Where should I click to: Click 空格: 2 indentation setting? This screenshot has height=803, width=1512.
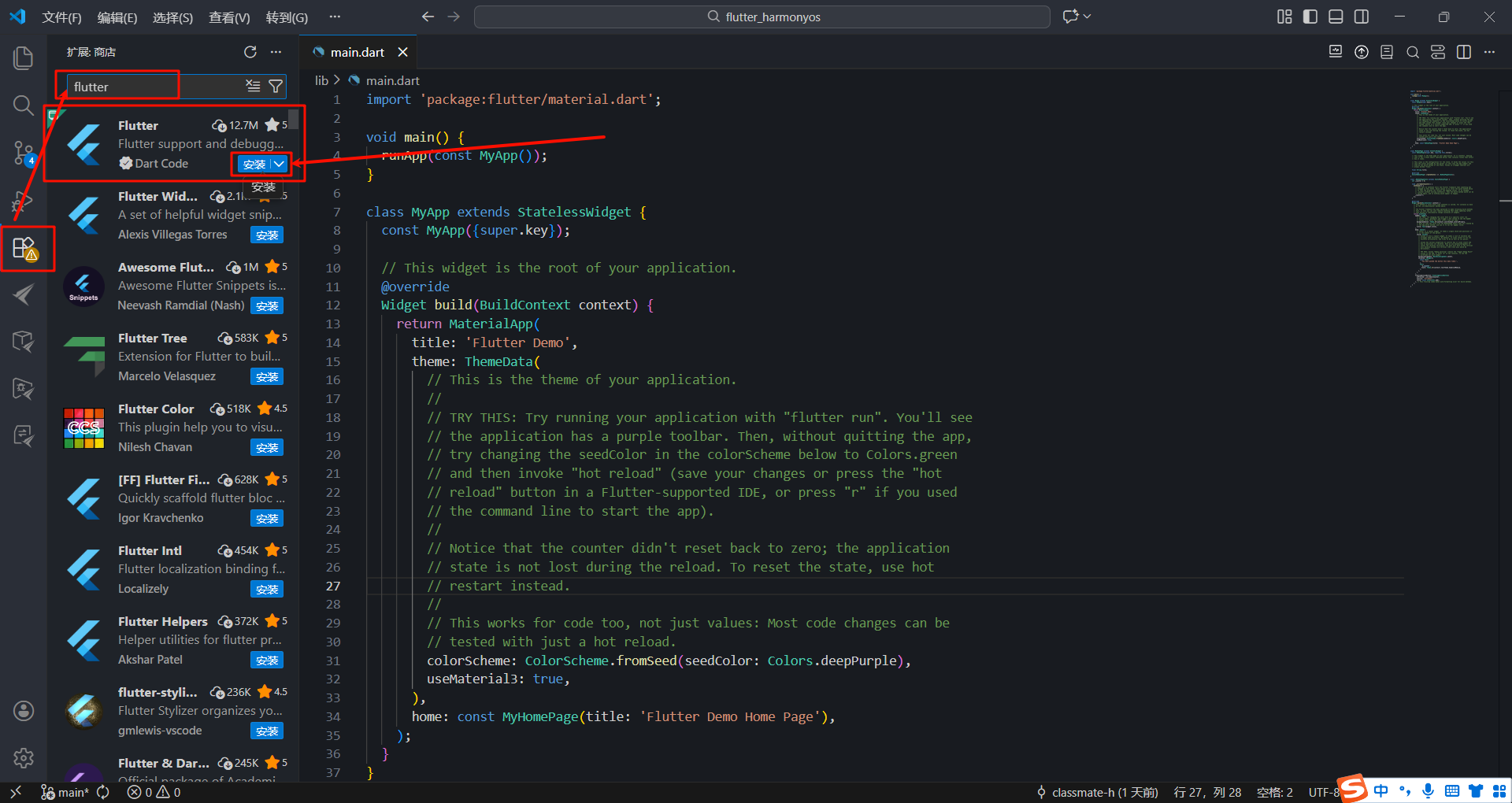click(x=1275, y=792)
